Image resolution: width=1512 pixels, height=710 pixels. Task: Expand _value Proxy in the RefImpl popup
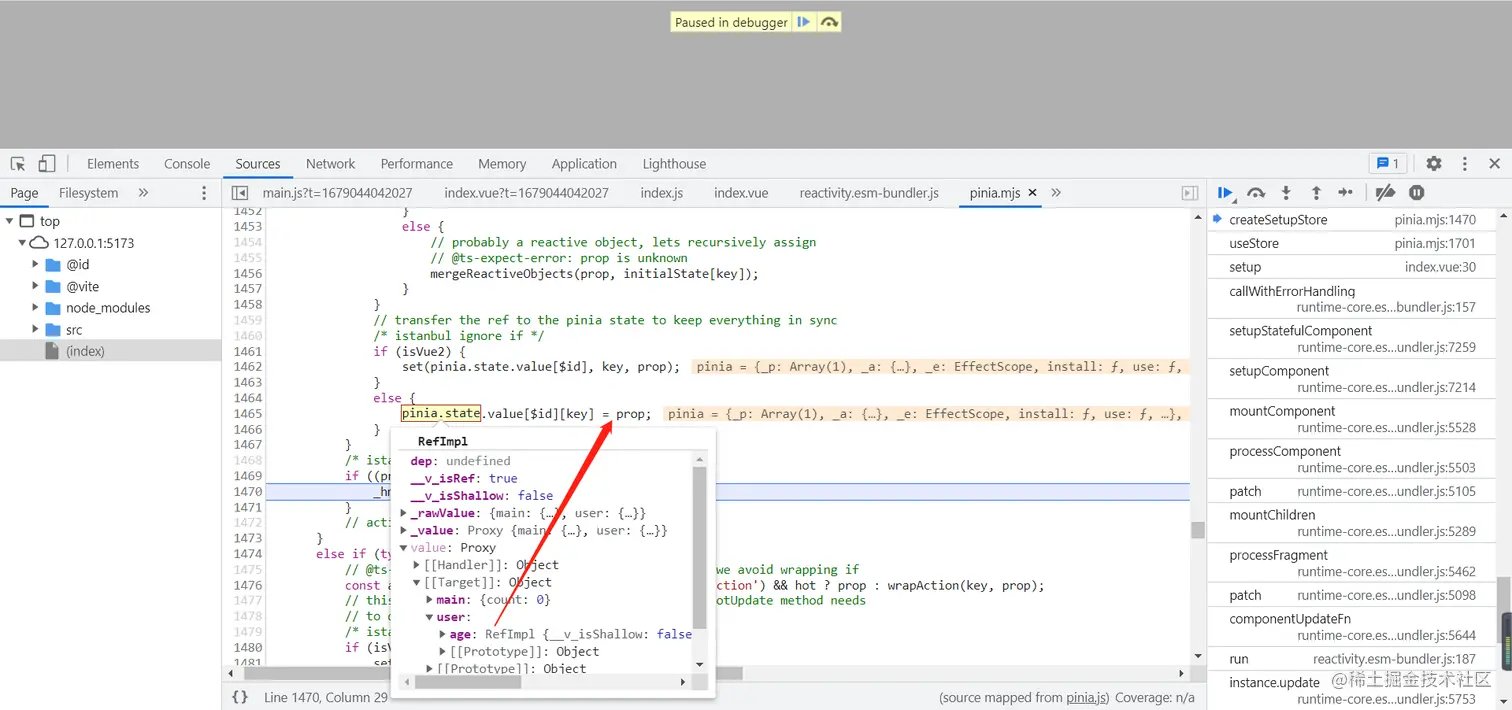pyautogui.click(x=404, y=530)
